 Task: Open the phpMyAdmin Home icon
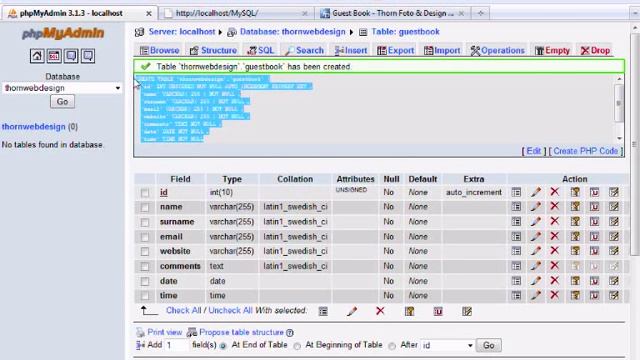click(37, 56)
